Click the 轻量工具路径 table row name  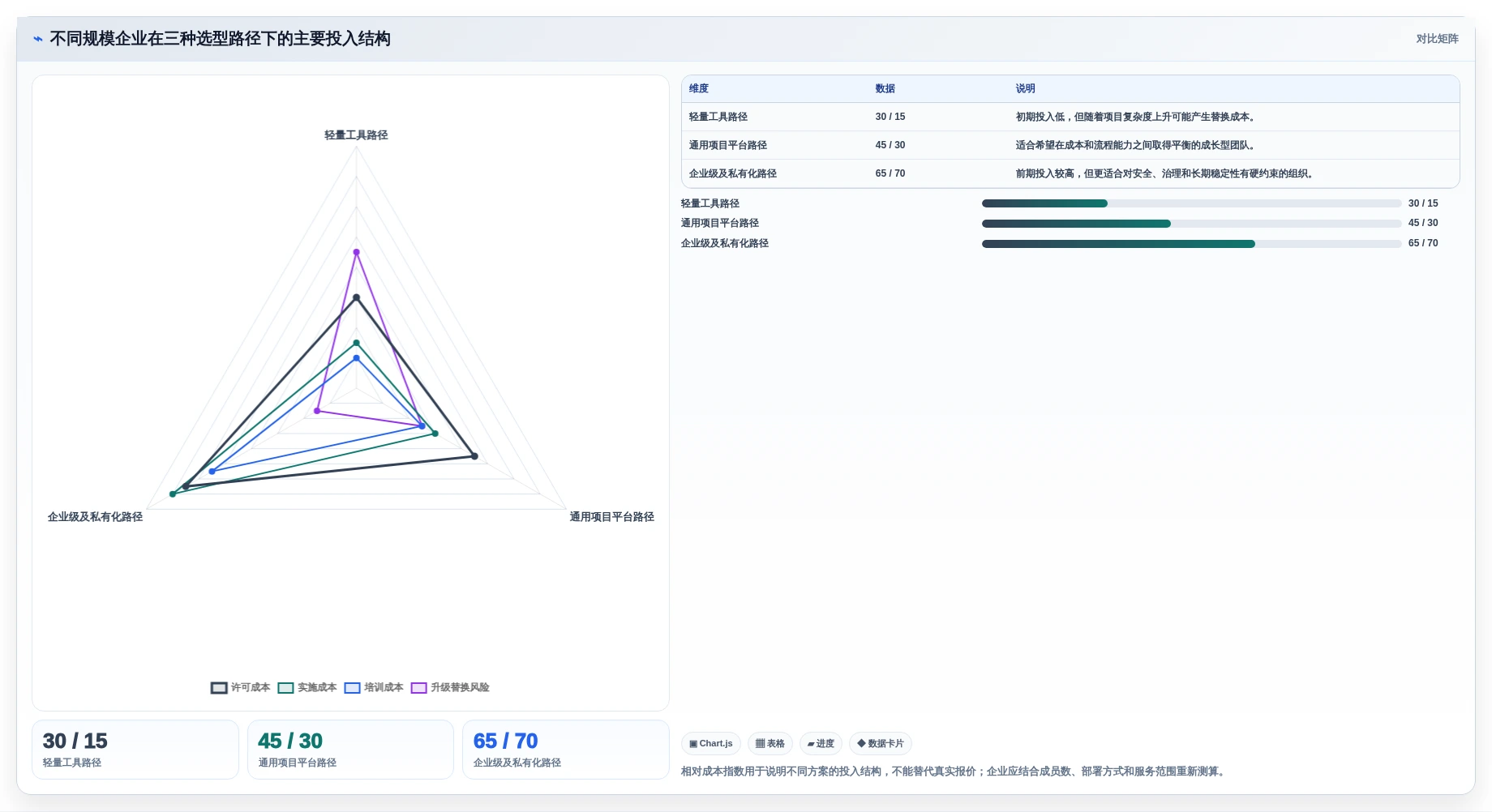[x=718, y=117]
